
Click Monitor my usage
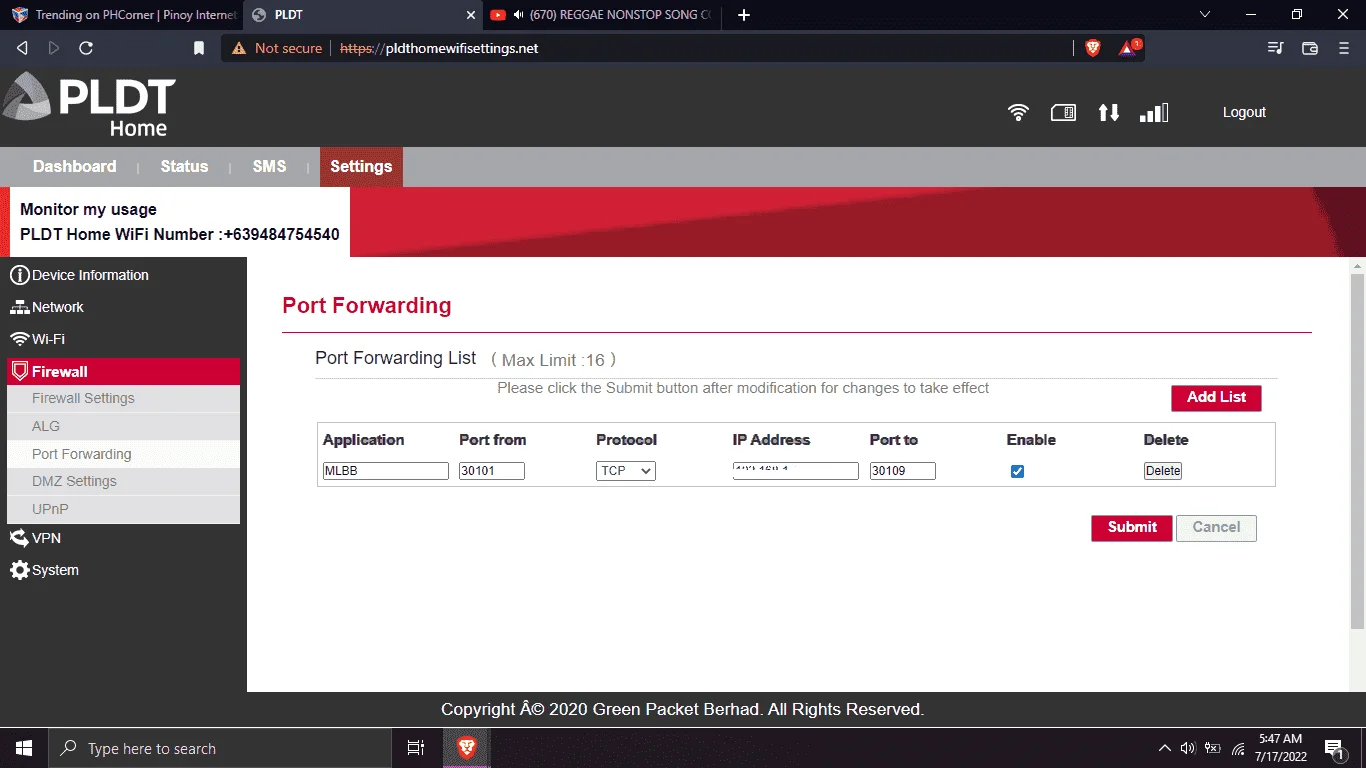(88, 210)
